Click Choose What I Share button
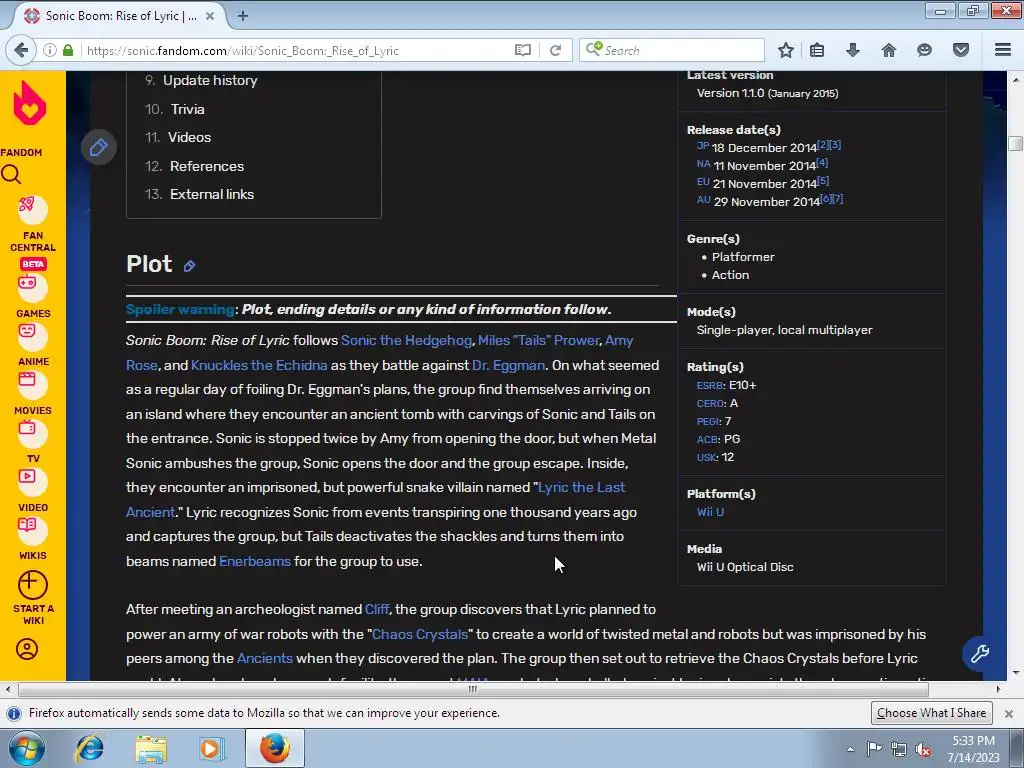This screenshot has width=1024, height=768. 931,712
